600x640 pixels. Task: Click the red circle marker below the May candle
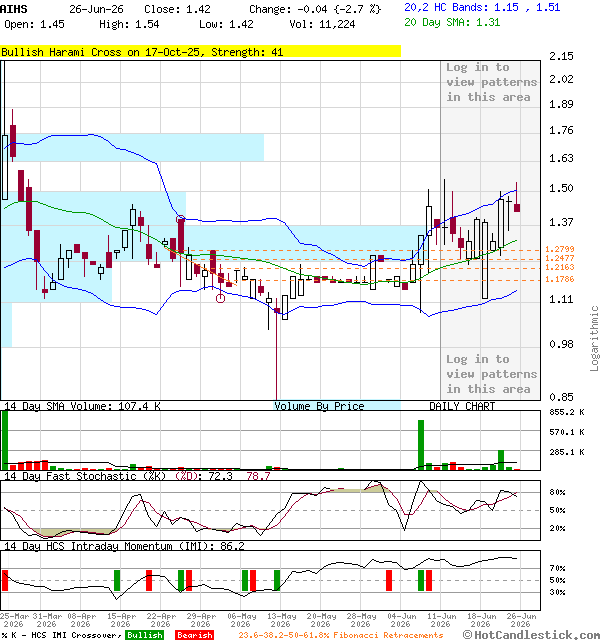(x=220, y=298)
